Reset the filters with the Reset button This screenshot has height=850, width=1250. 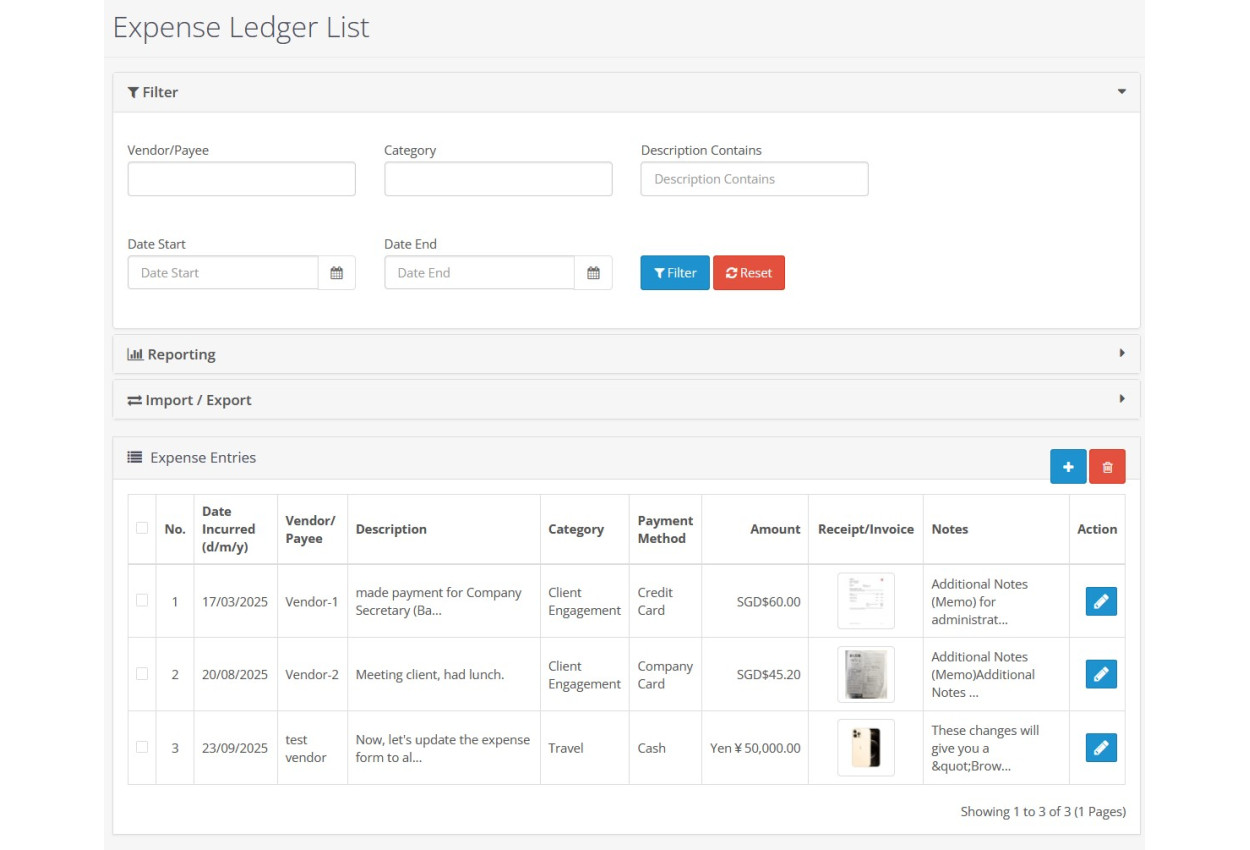point(748,273)
